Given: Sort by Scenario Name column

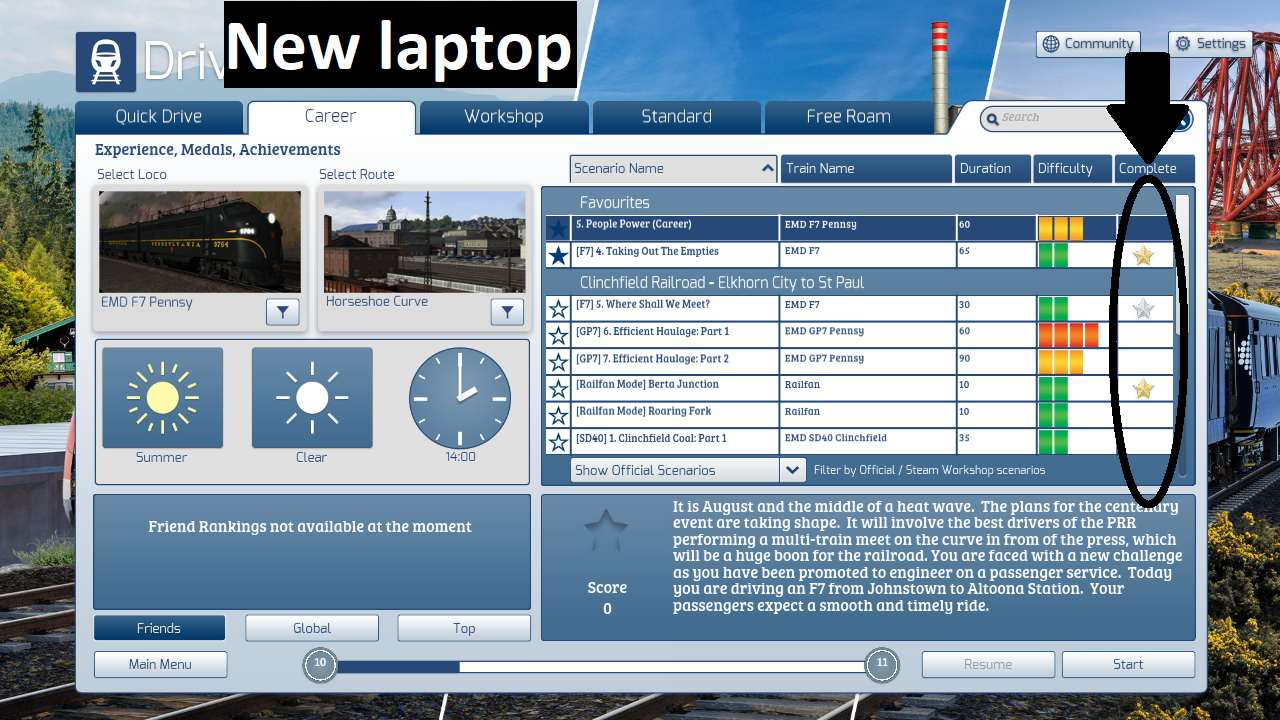Looking at the screenshot, I should tap(674, 168).
